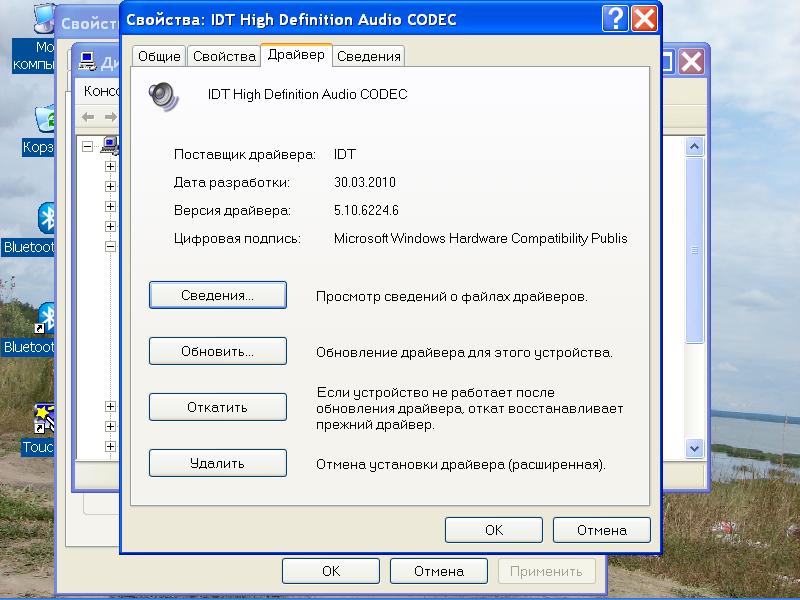Image resolution: width=800 pixels, height=600 pixels.
Task: Click the Удалить button to uninstall driver
Action: pos(217,463)
